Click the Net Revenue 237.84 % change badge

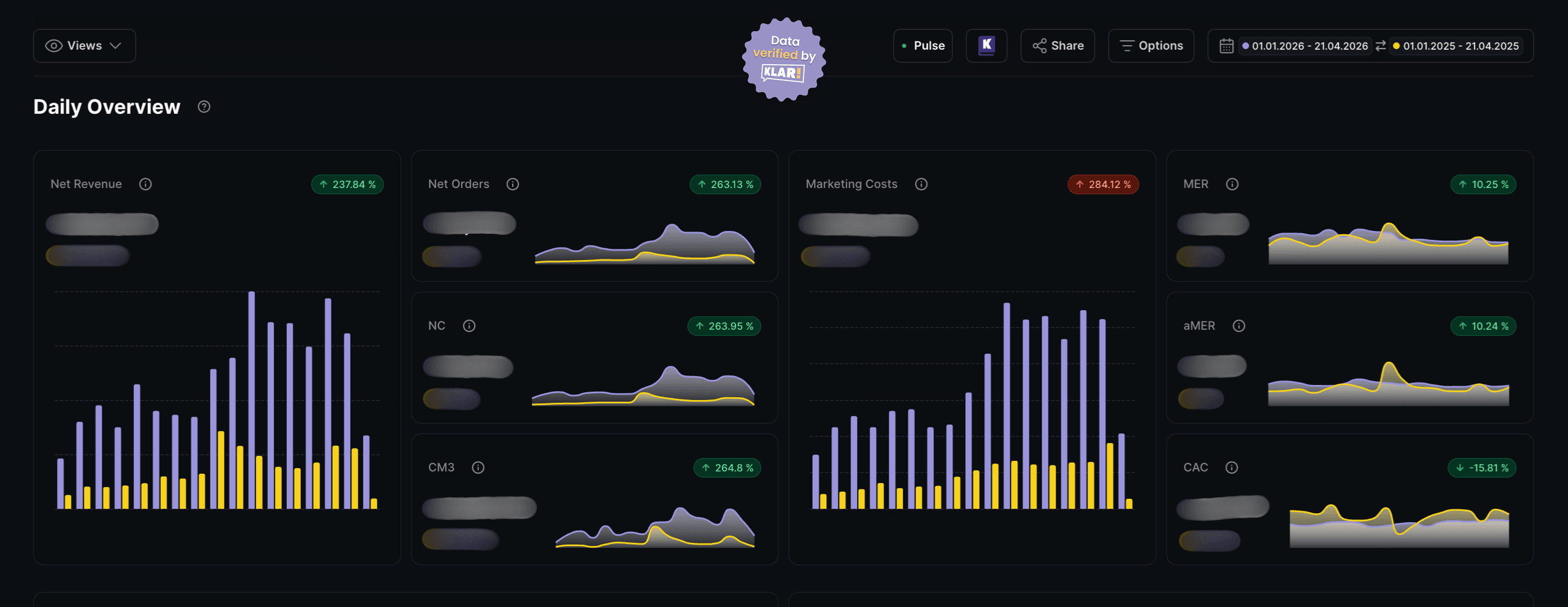tap(348, 184)
